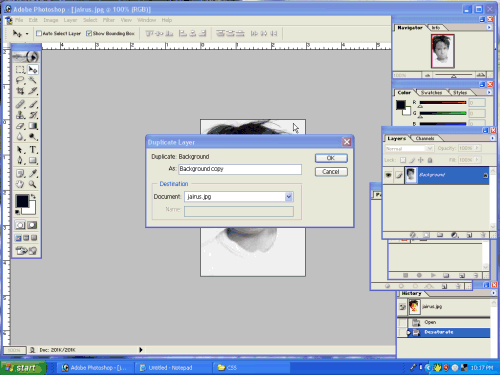Open the Layers palette flyout menu
Viewport: 500px width, 375px height.
tap(492, 138)
